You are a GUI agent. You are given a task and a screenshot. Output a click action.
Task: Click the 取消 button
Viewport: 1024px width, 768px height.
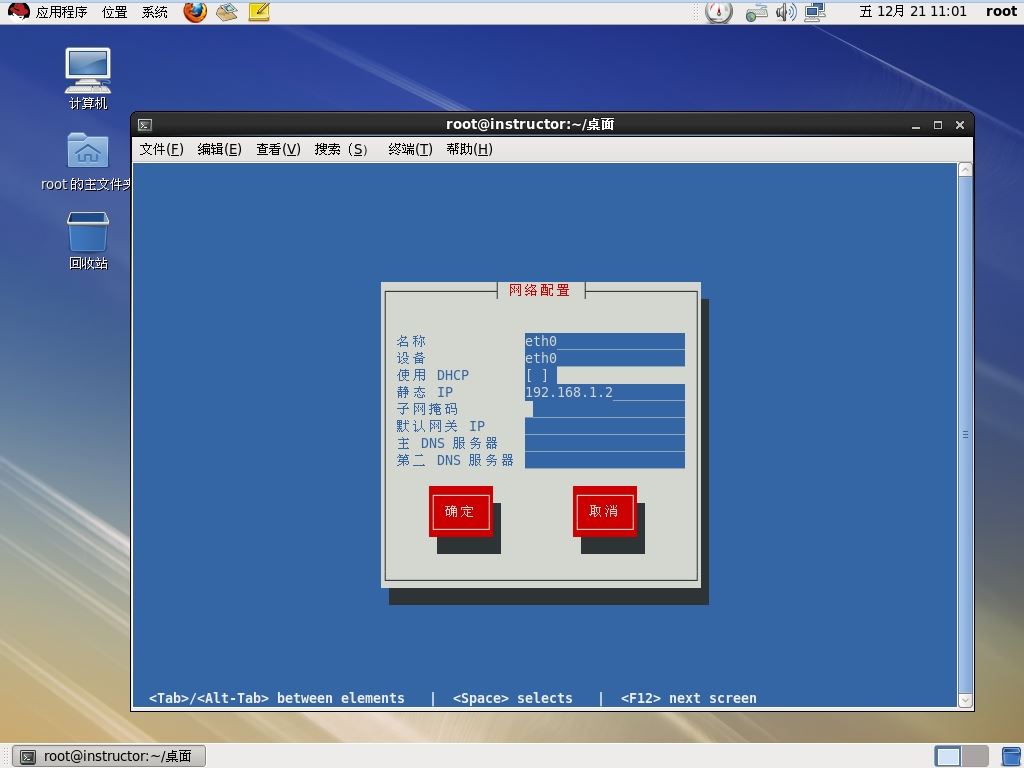point(604,511)
